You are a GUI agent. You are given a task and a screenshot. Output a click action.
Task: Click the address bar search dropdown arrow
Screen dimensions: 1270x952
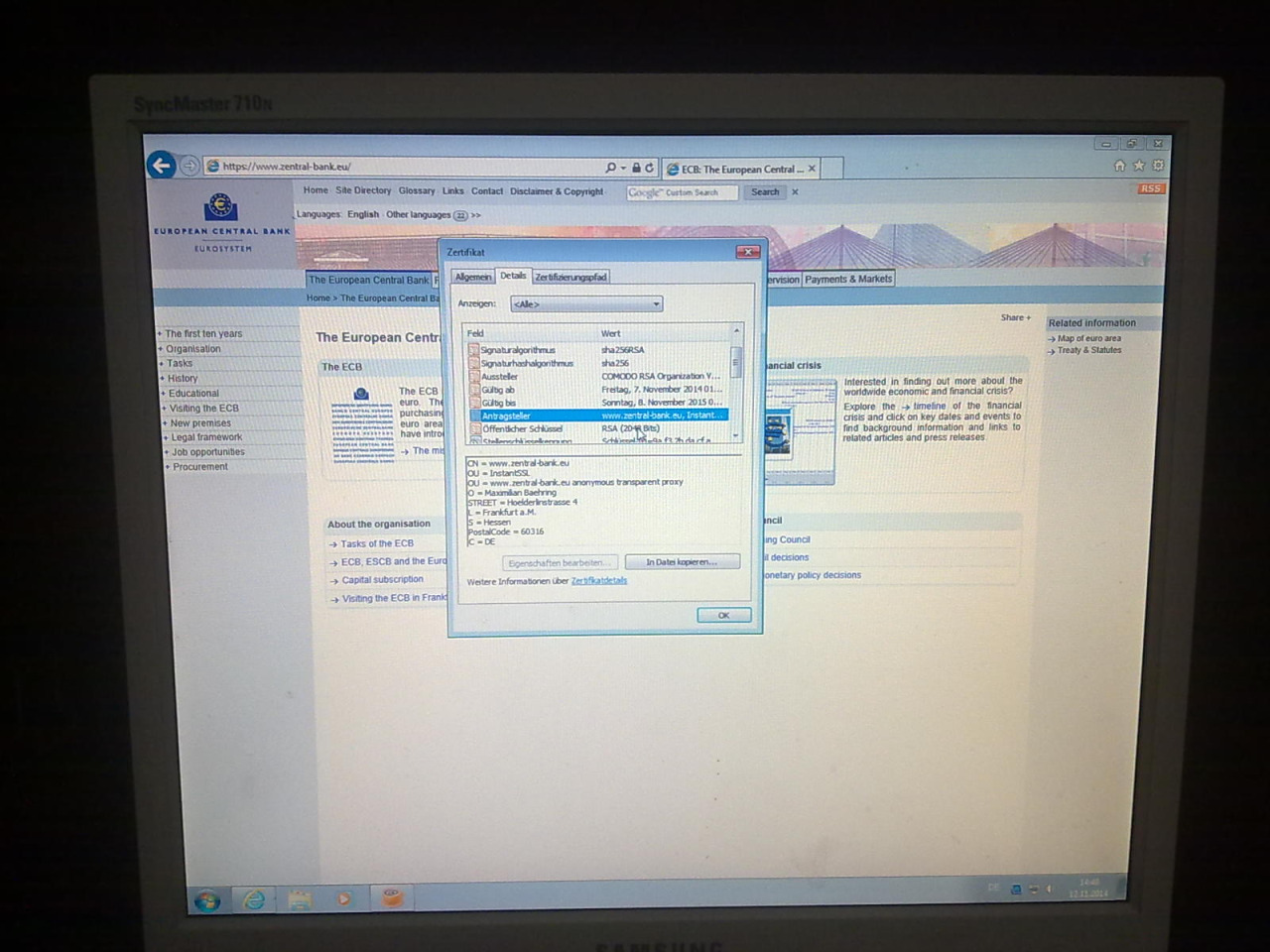[623, 168]
